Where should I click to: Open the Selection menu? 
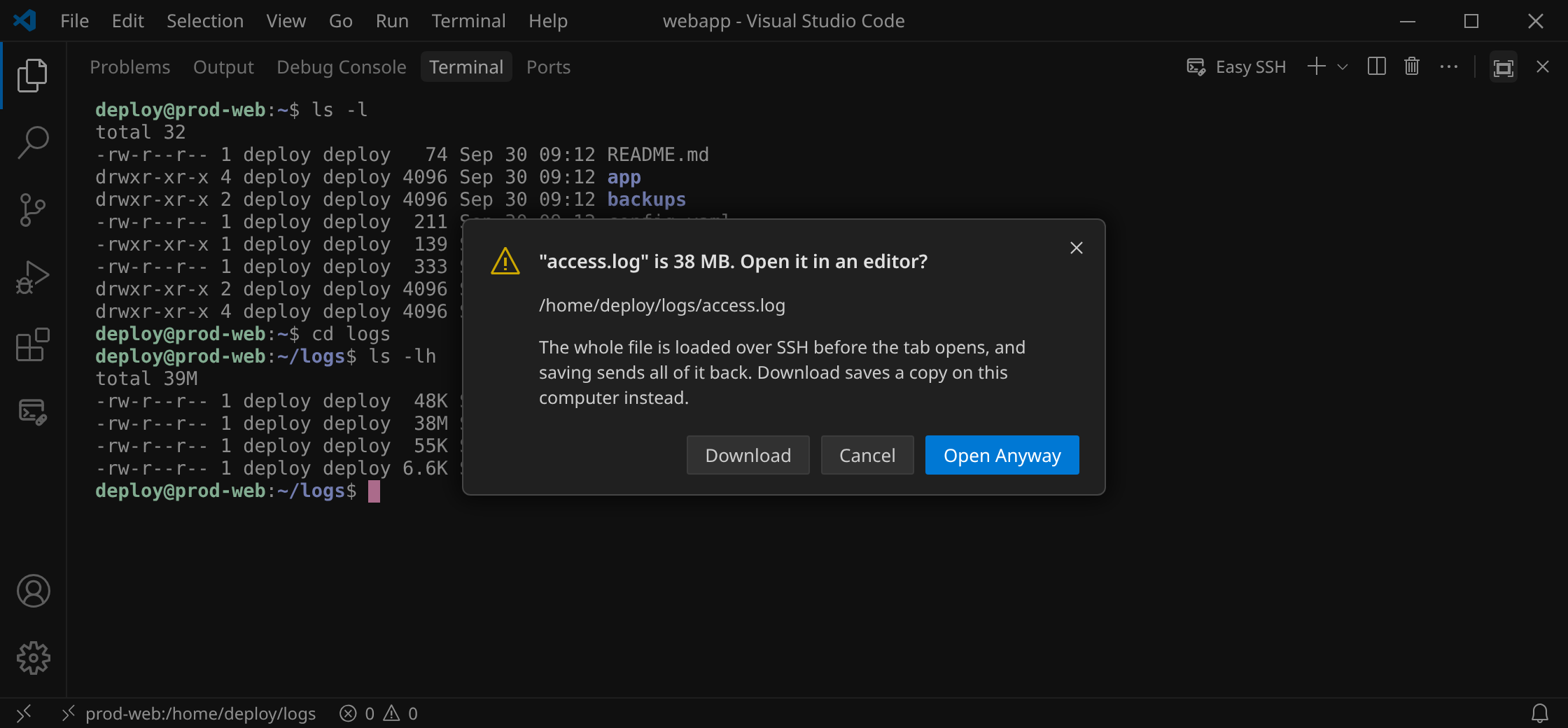[205, 21]
